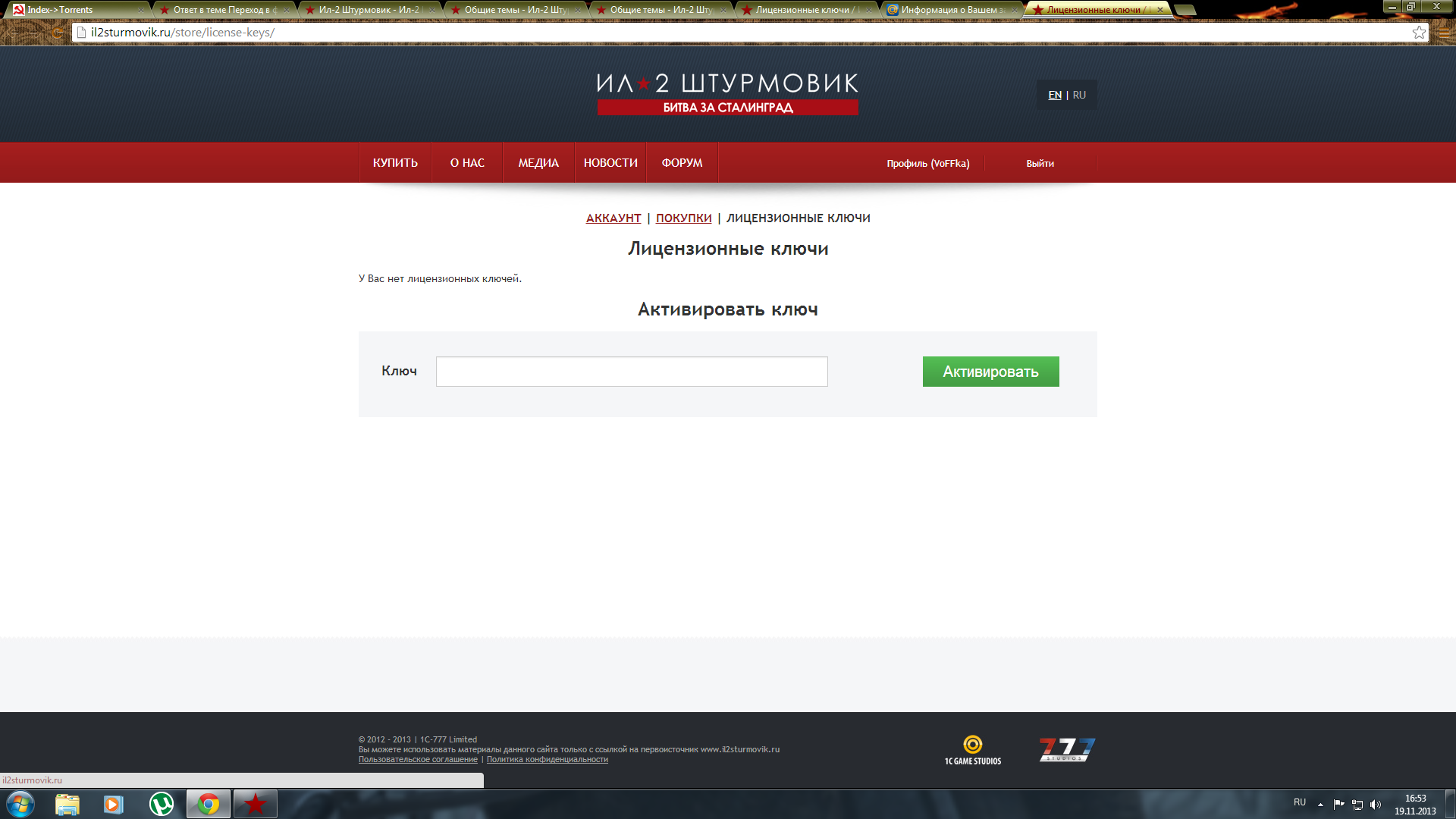The image size is (1456, 819).
Task: Launch the uTorrent taskbar icon
Action: click(161, 804)
